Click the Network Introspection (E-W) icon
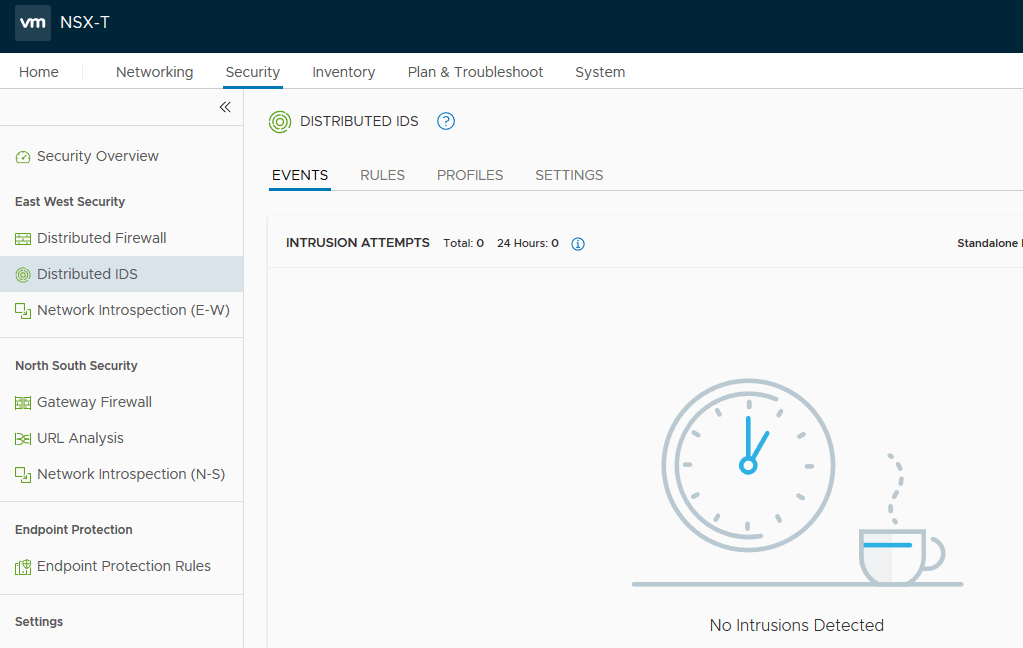The width and height of the screenshot is (1023, 648). pyautogui.click(x=23, y=311)
